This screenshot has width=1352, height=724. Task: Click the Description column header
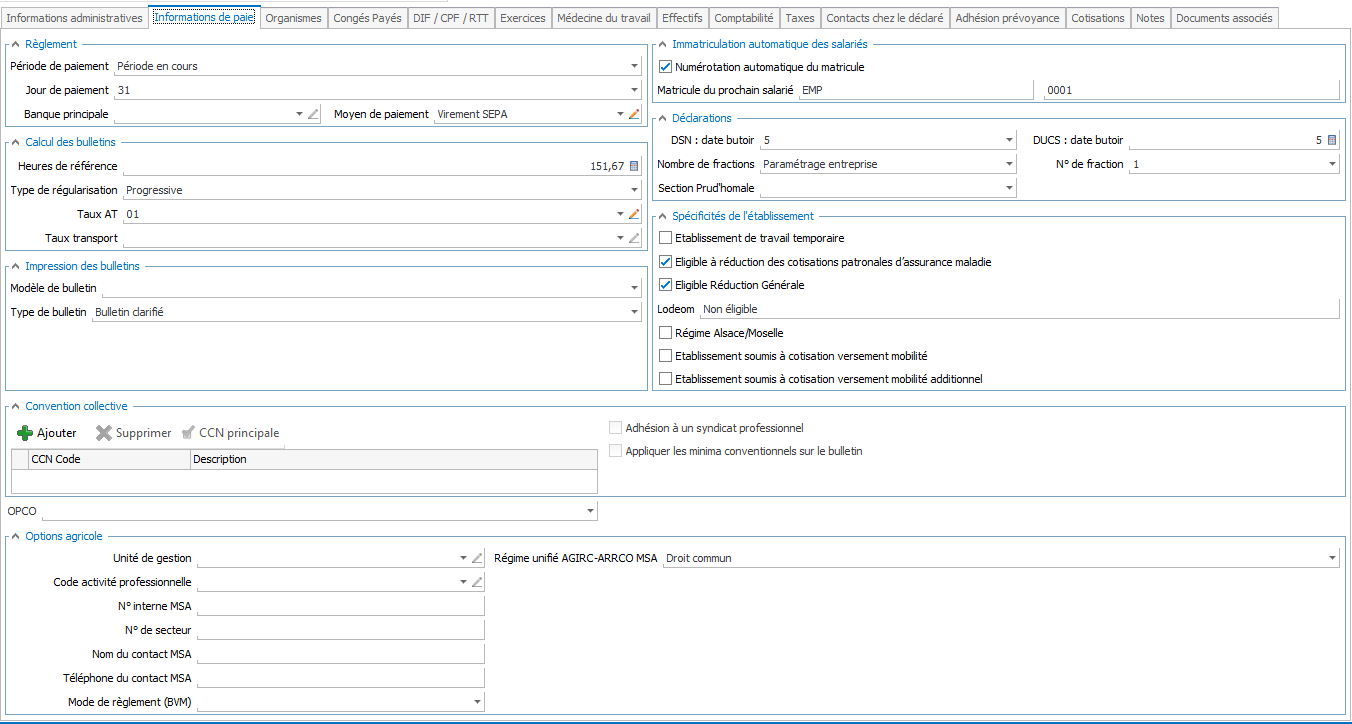click(393, 459)
